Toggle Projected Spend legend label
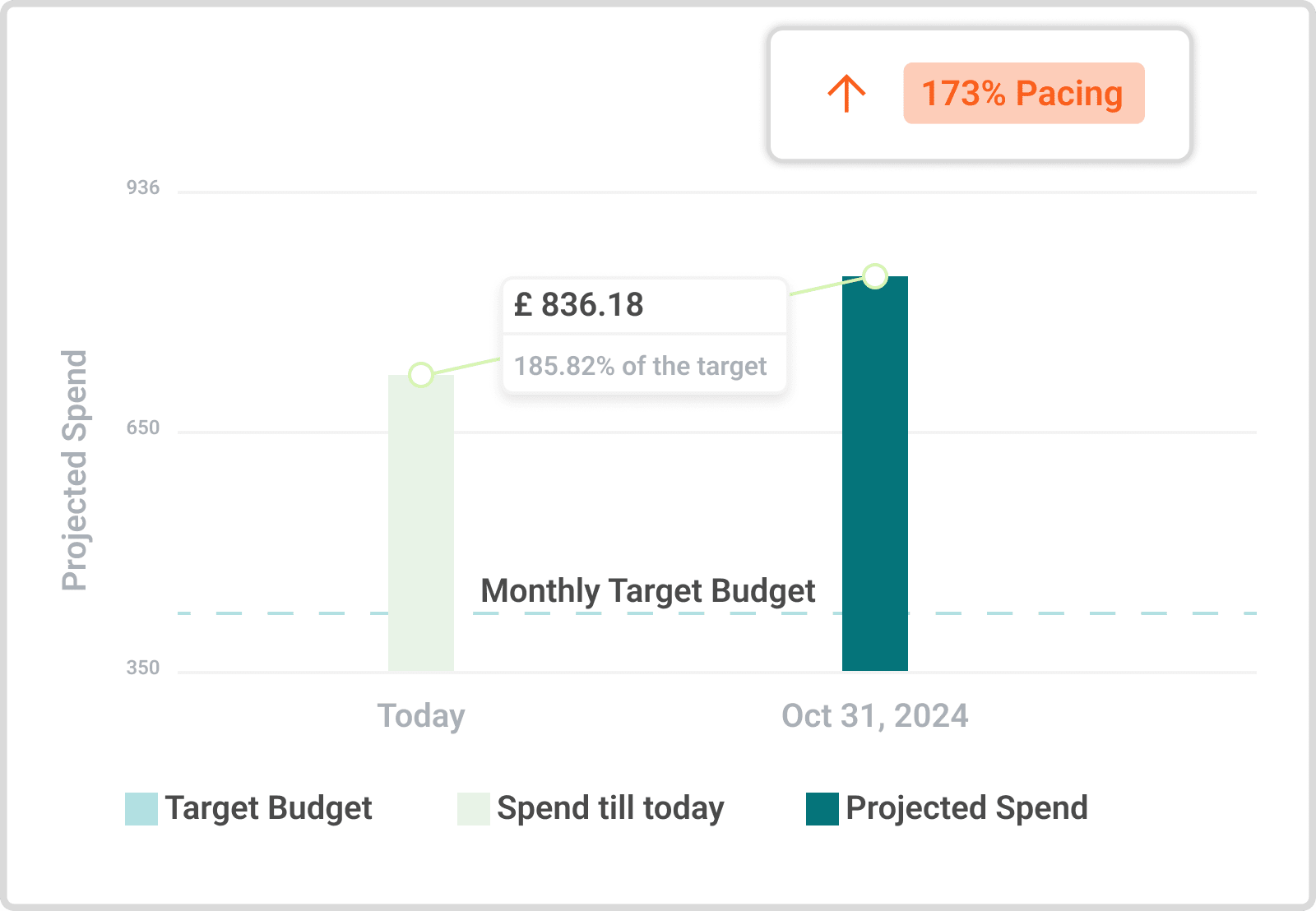Viewport: 1316px width, 911px height. click(x=966, y=808)
